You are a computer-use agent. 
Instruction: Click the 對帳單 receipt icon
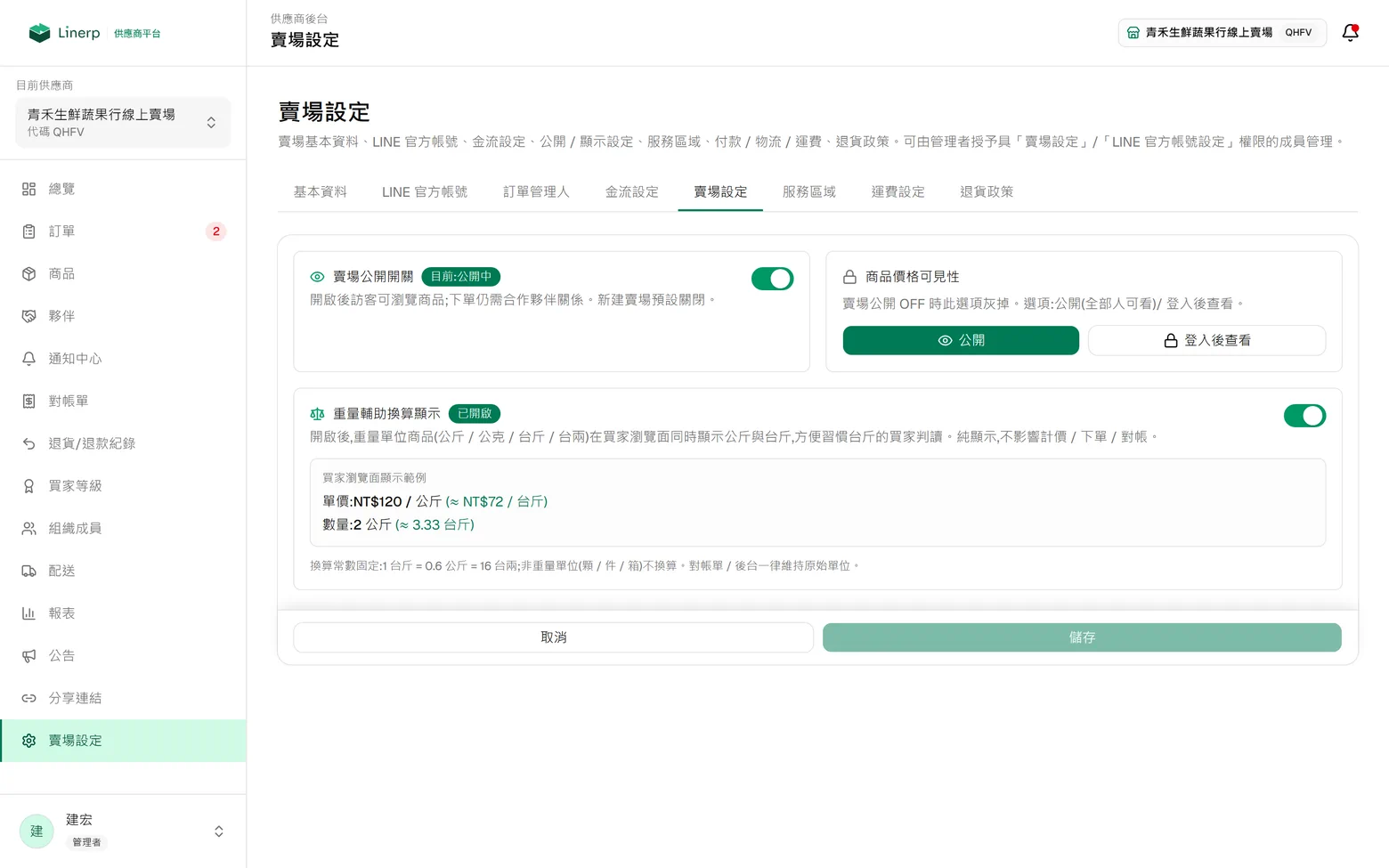click(28, 402)
